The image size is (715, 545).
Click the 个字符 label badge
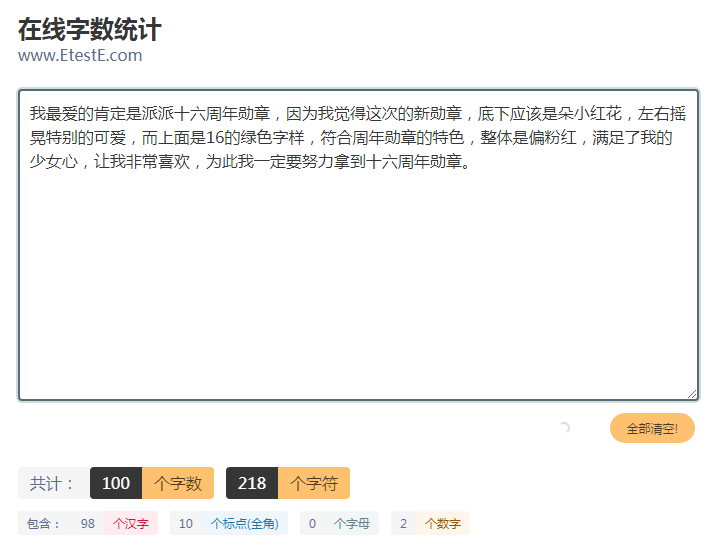pos(314,483)
